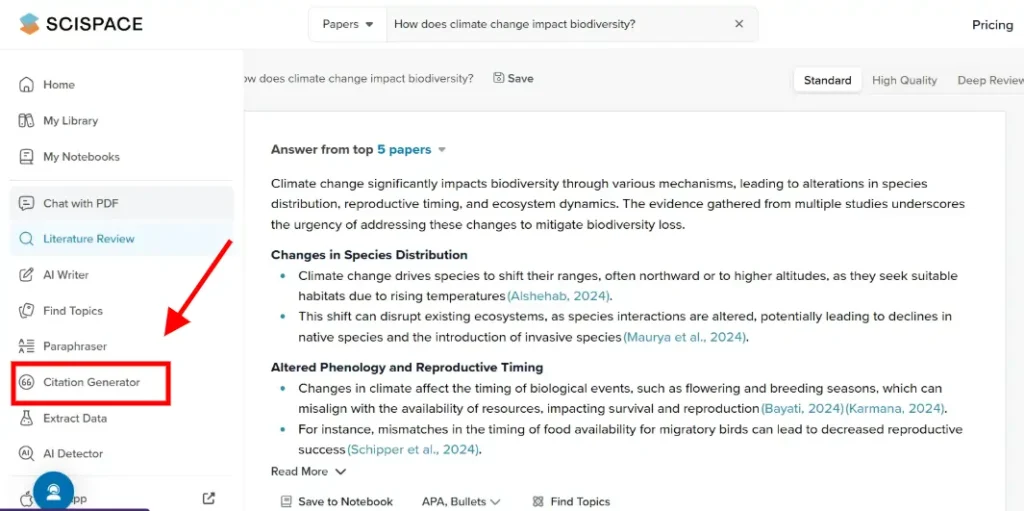Select the AI Writer icon
Viewport: 1024px width, 511px height.
(x=27, y=275)
